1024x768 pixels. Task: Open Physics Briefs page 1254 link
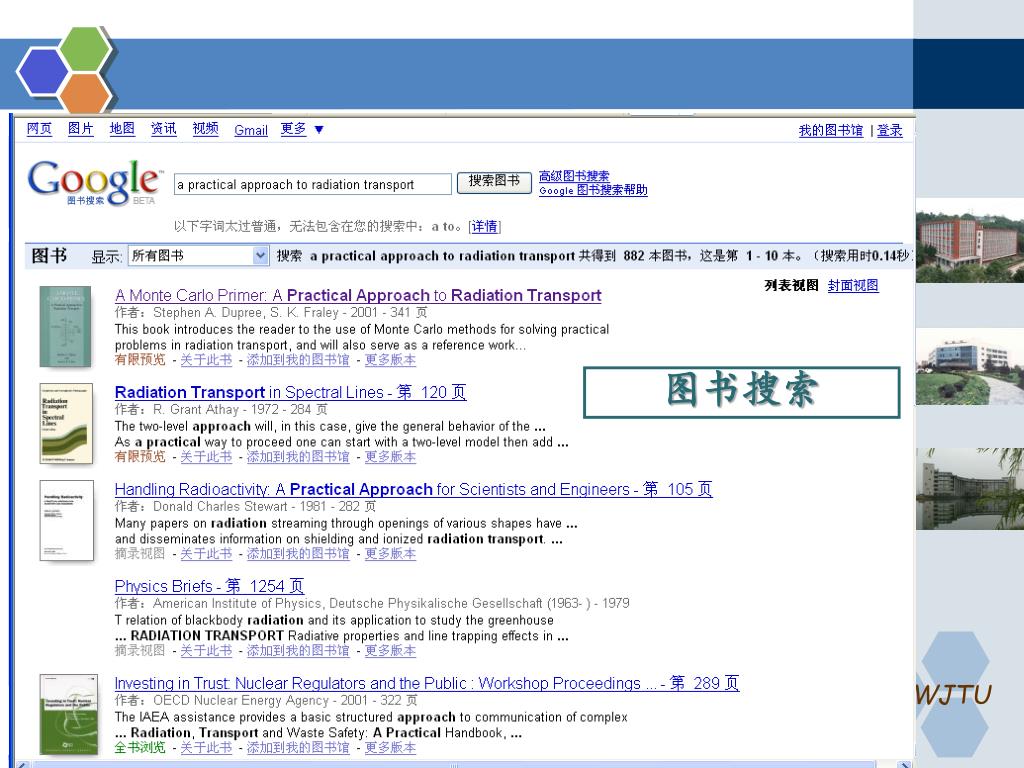tap(209, 586)
